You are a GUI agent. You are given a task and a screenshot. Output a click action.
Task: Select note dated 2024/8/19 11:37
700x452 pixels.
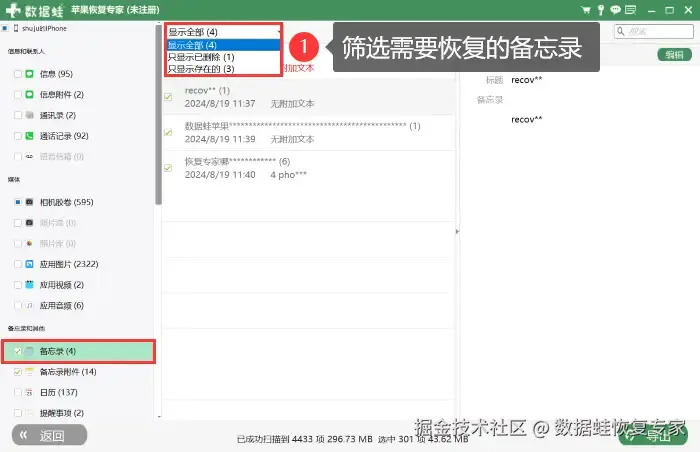tap(309, 97)
